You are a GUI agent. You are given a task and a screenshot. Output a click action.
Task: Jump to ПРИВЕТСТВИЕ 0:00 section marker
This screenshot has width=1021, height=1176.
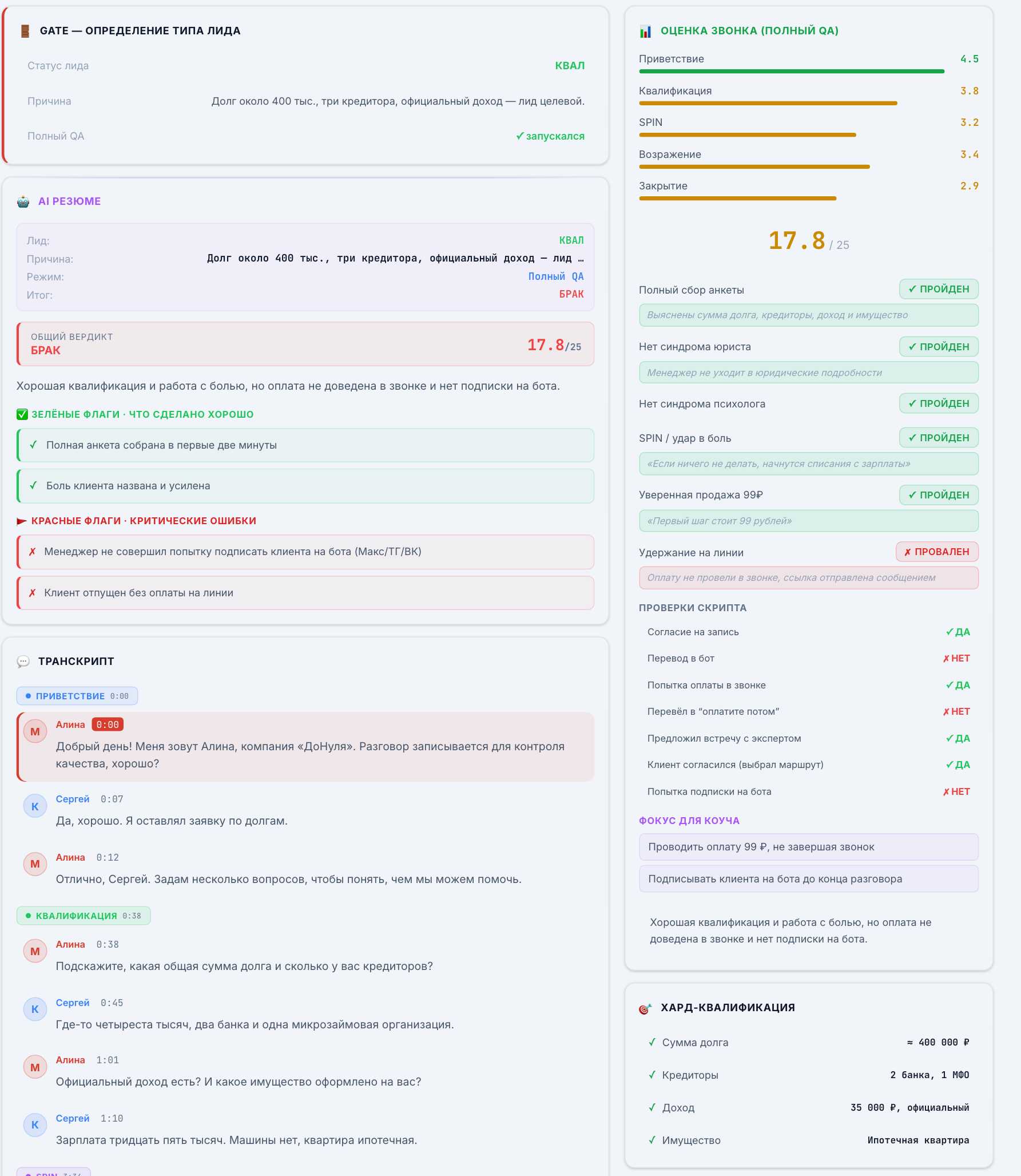pos(77,696)
